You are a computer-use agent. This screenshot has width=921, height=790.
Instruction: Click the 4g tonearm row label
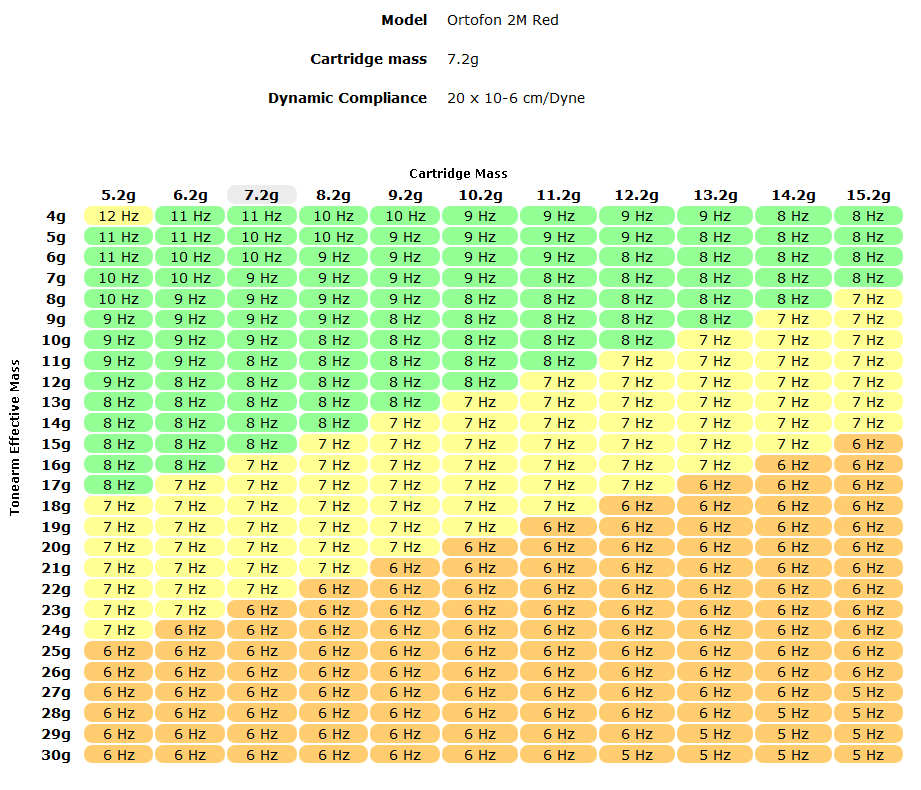(x=56, y=216)
